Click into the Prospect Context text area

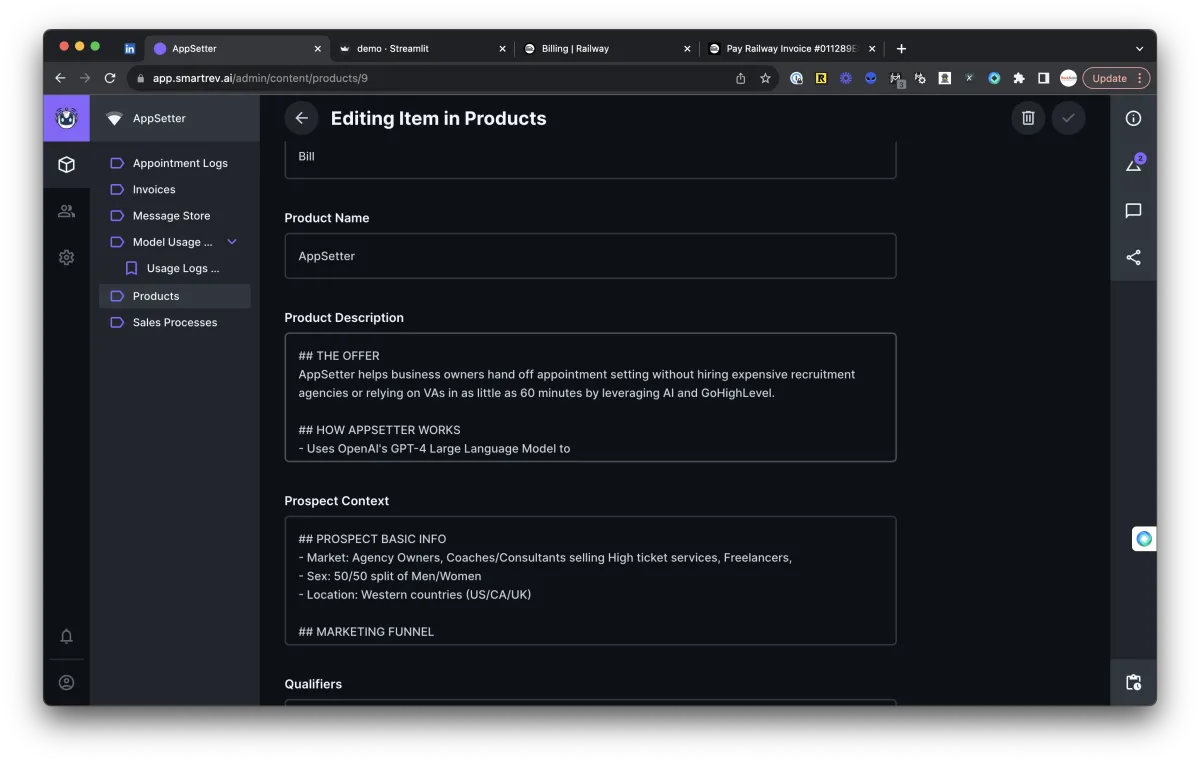click(x=590, y=581)
